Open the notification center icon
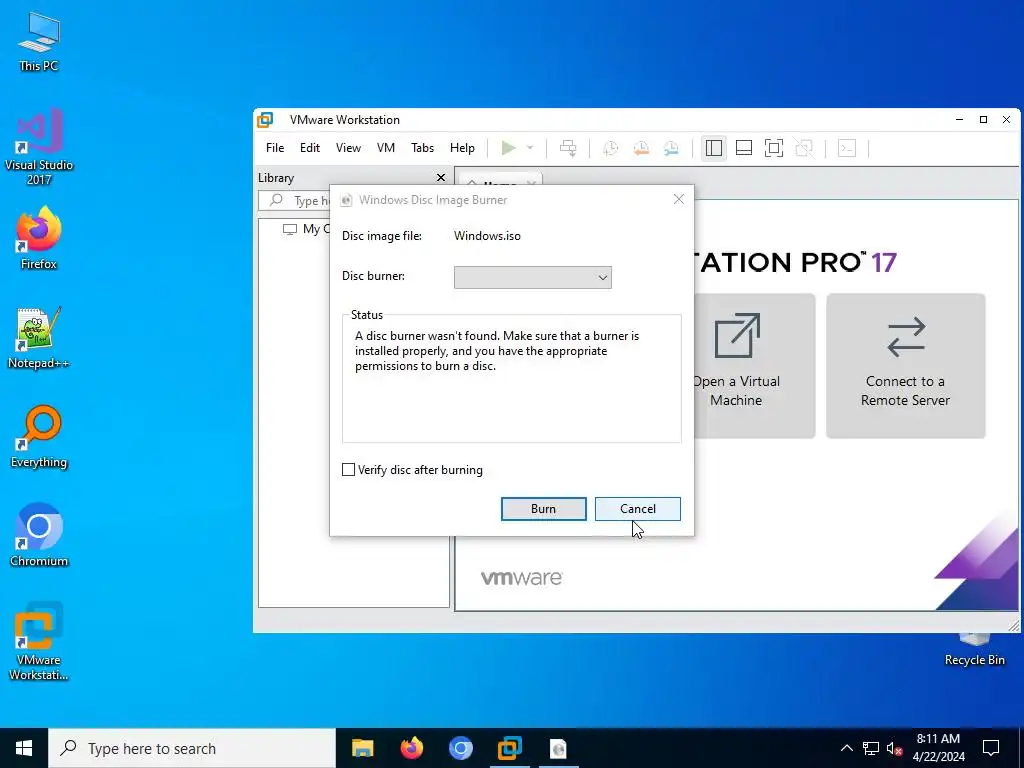Image resolution: width=1024 pixels, height=768 pixels. point(991,748)
